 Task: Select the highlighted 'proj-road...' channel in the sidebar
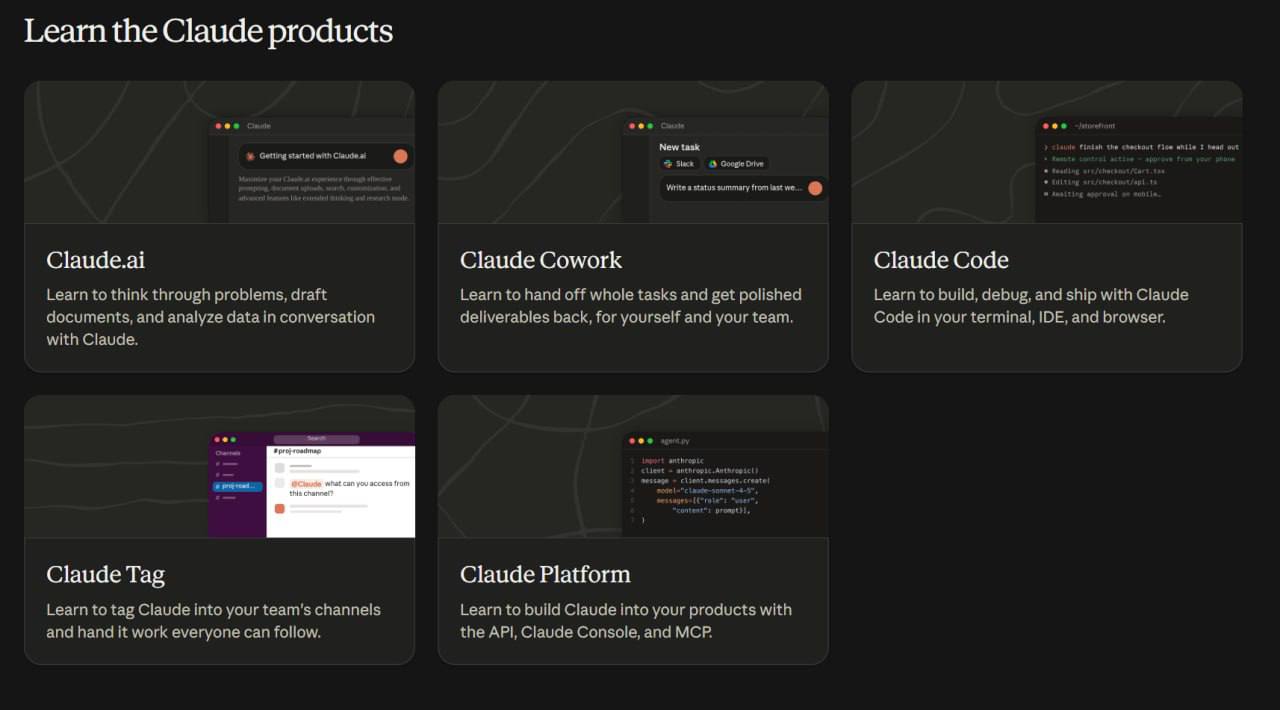[238, 486]
